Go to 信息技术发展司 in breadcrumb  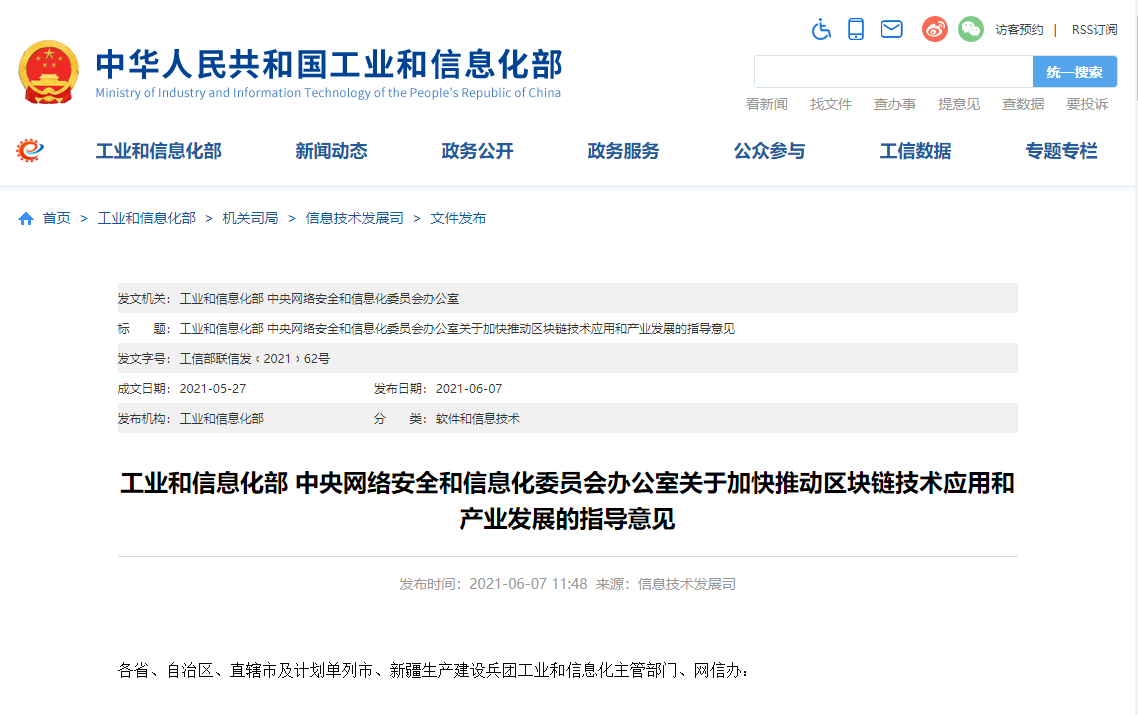coord(354,218)
